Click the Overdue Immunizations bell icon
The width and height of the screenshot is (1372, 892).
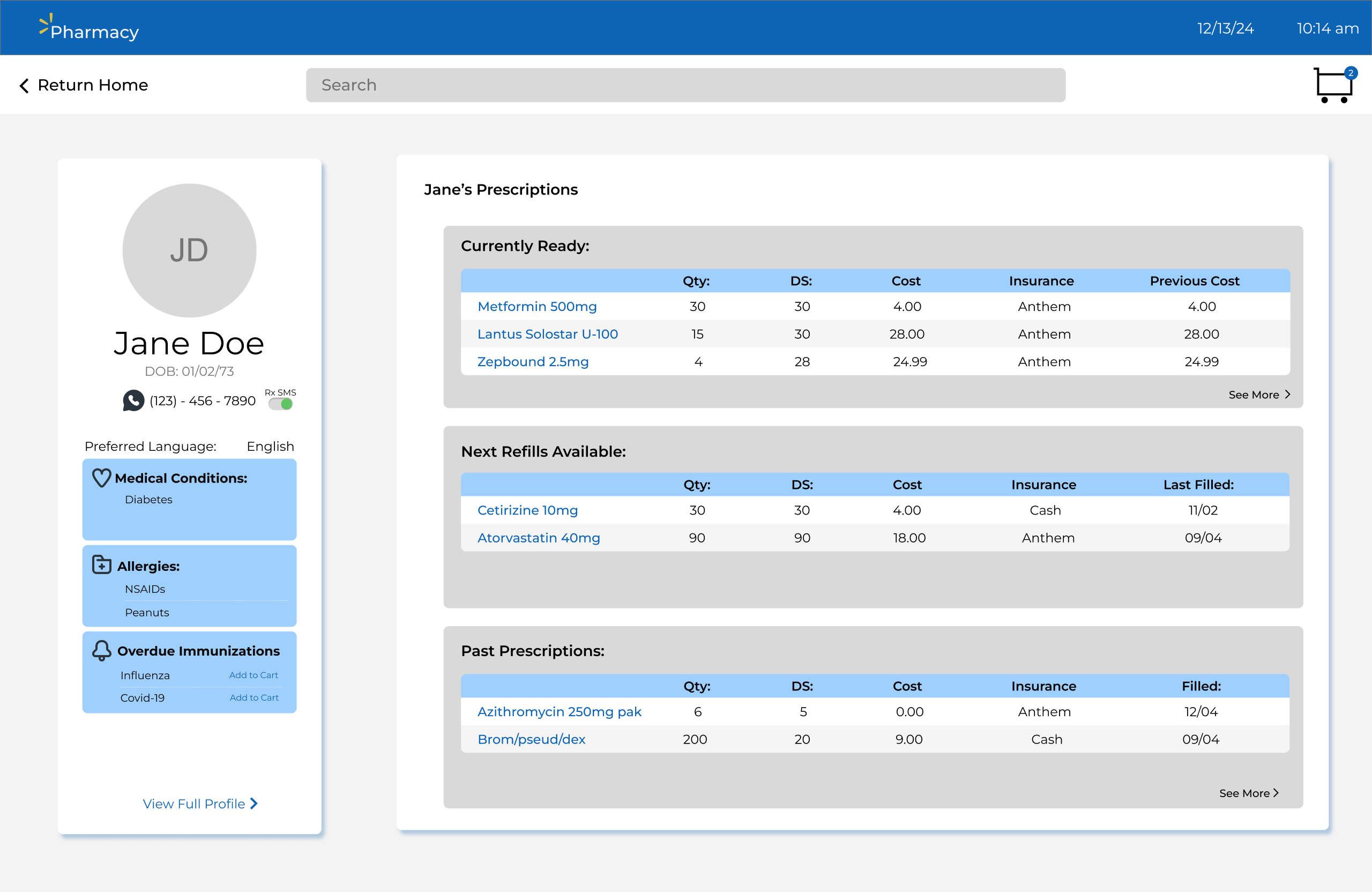pyautogui.click(x=101, y=650)
